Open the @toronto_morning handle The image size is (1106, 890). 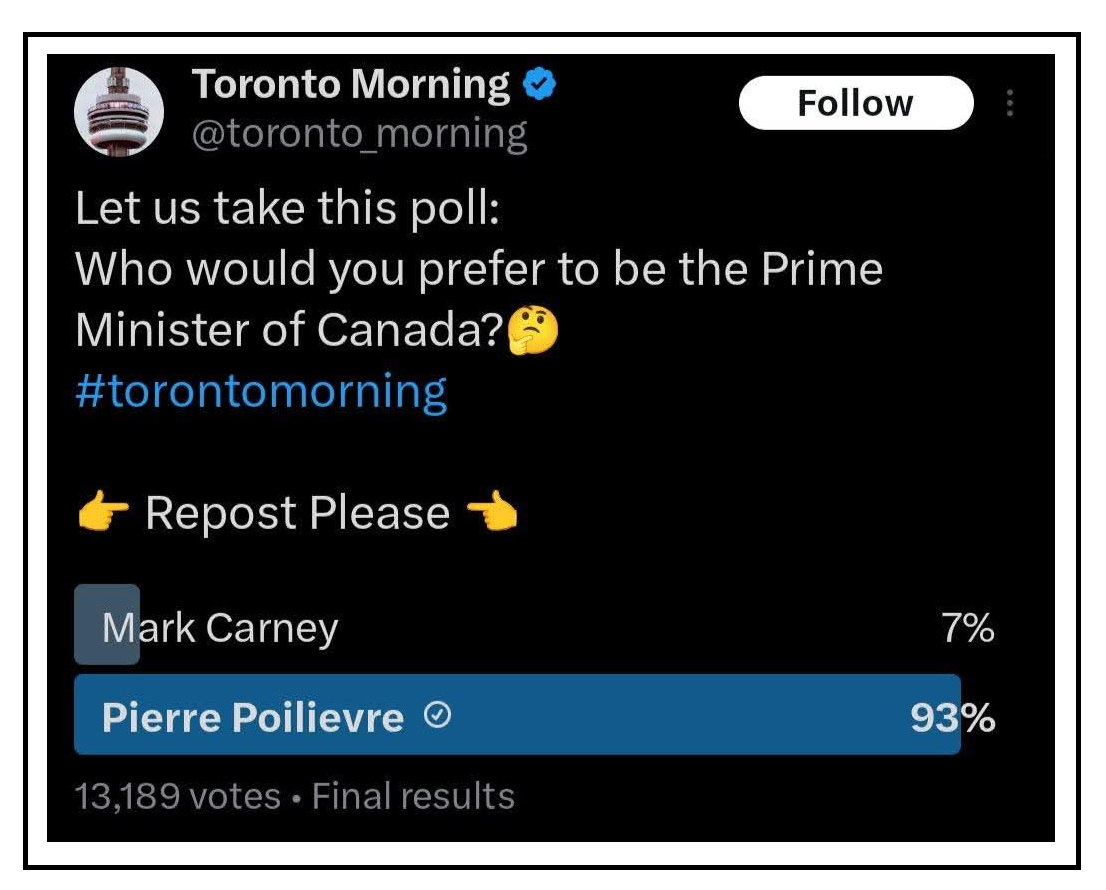[358, 134]
